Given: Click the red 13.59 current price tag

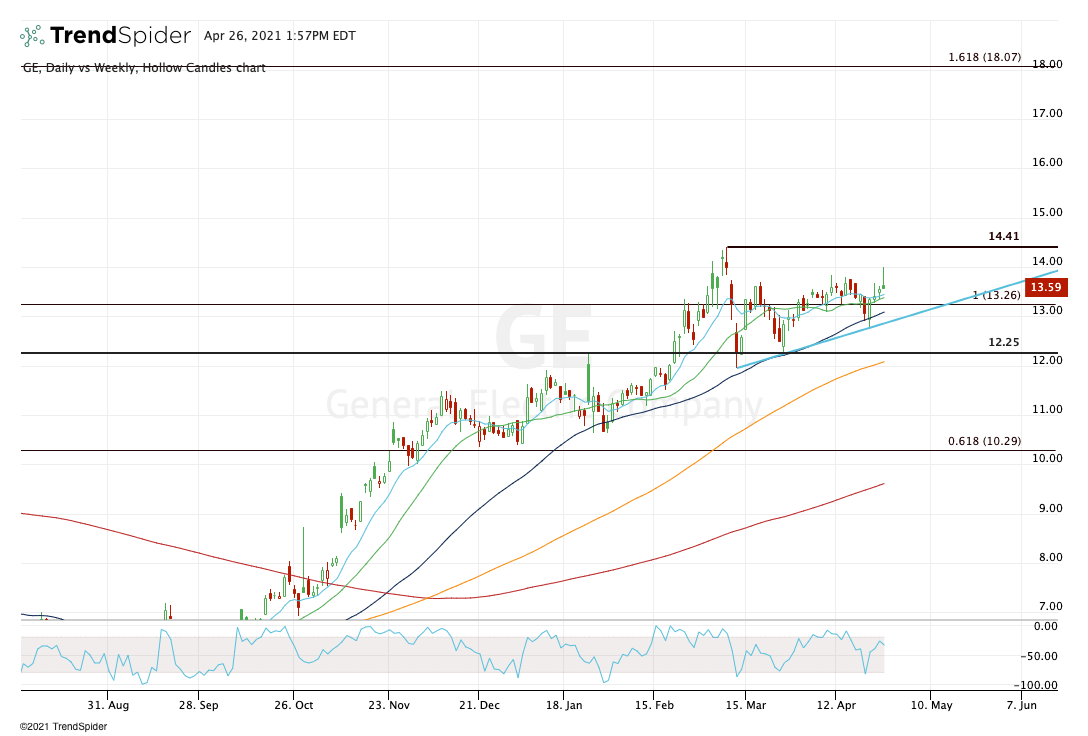Looking at the screenshot, I should 1046,287.
